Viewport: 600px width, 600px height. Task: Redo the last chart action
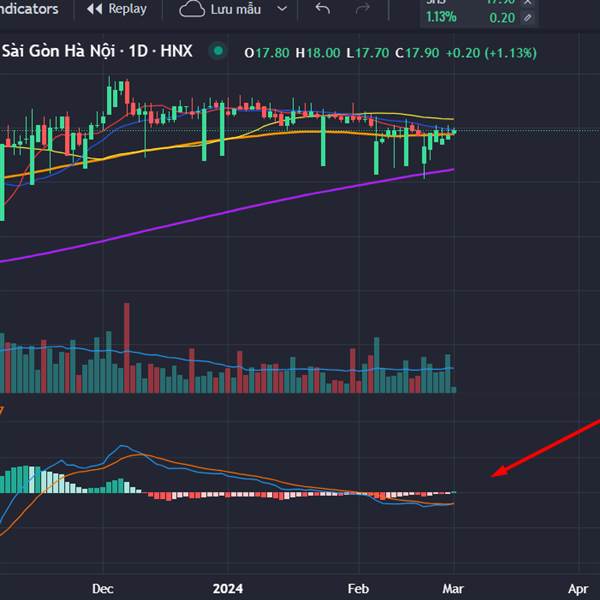point(362,8)
